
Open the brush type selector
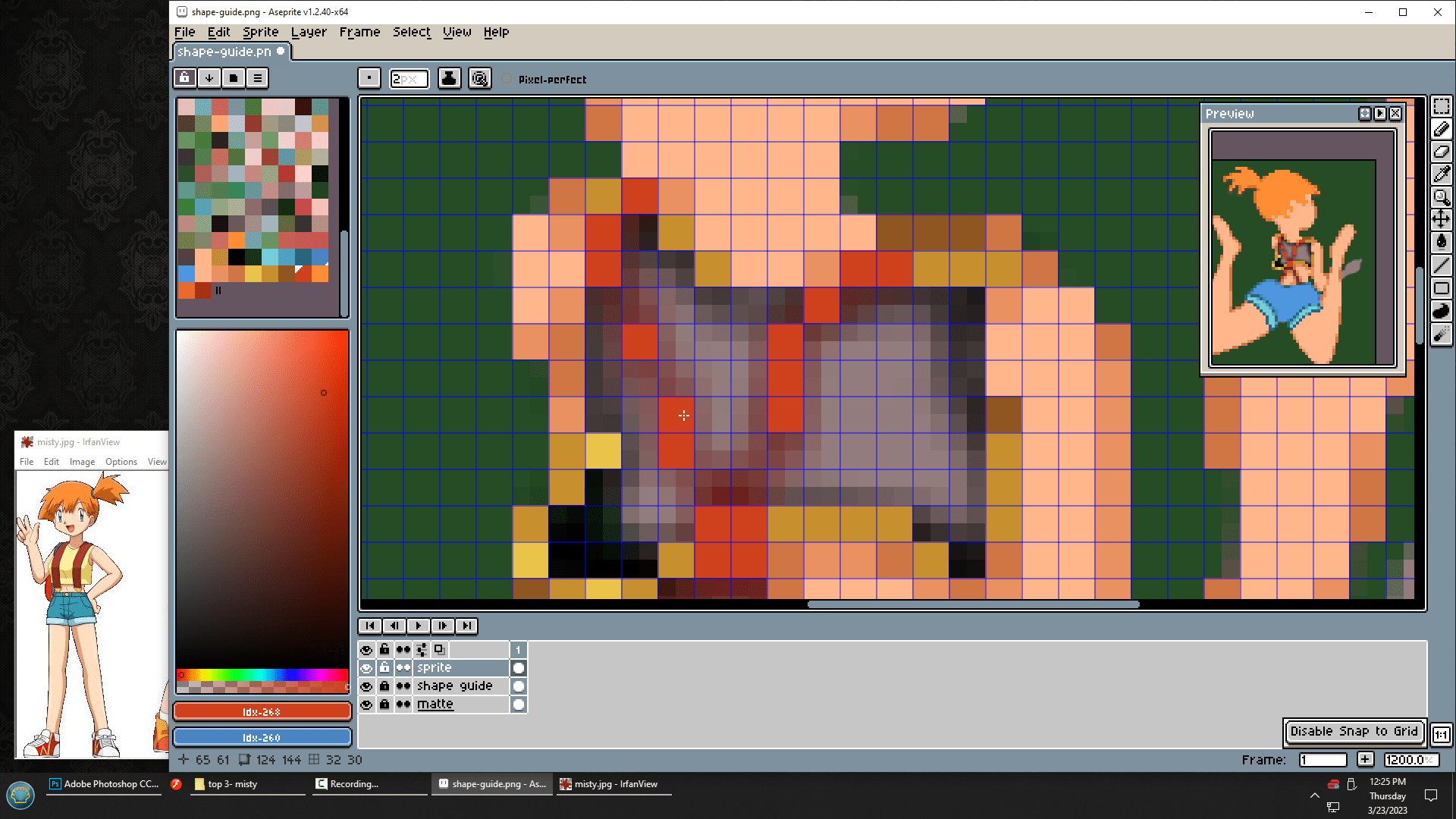coord(369,78)
